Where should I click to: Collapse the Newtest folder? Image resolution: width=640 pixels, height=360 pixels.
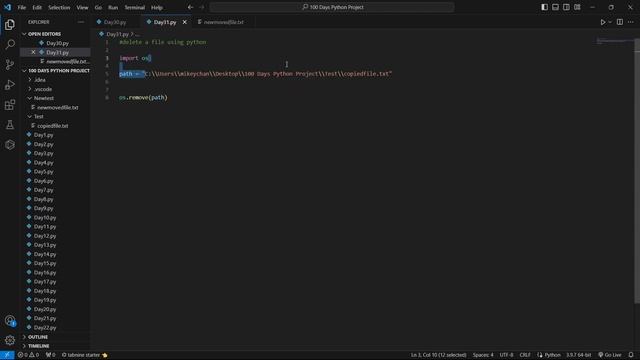[44, 98]
